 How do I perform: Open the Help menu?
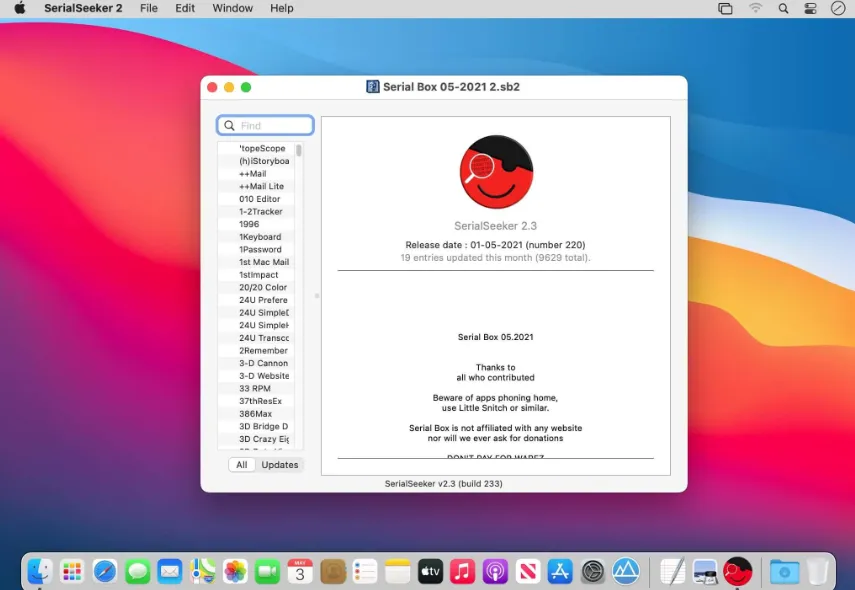[282, 8]
